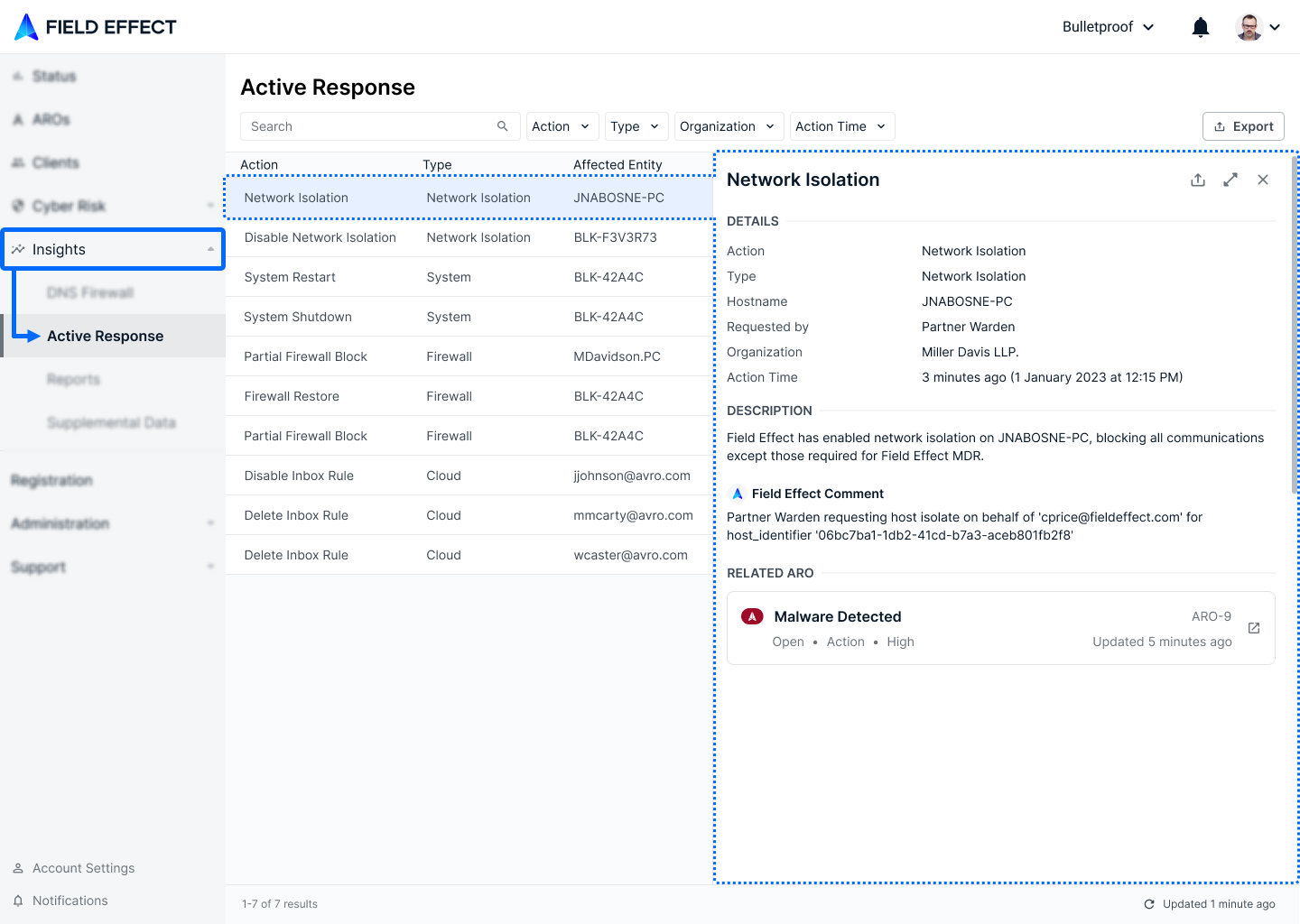Click the 1-7 of 7 results text

point(280,904)
